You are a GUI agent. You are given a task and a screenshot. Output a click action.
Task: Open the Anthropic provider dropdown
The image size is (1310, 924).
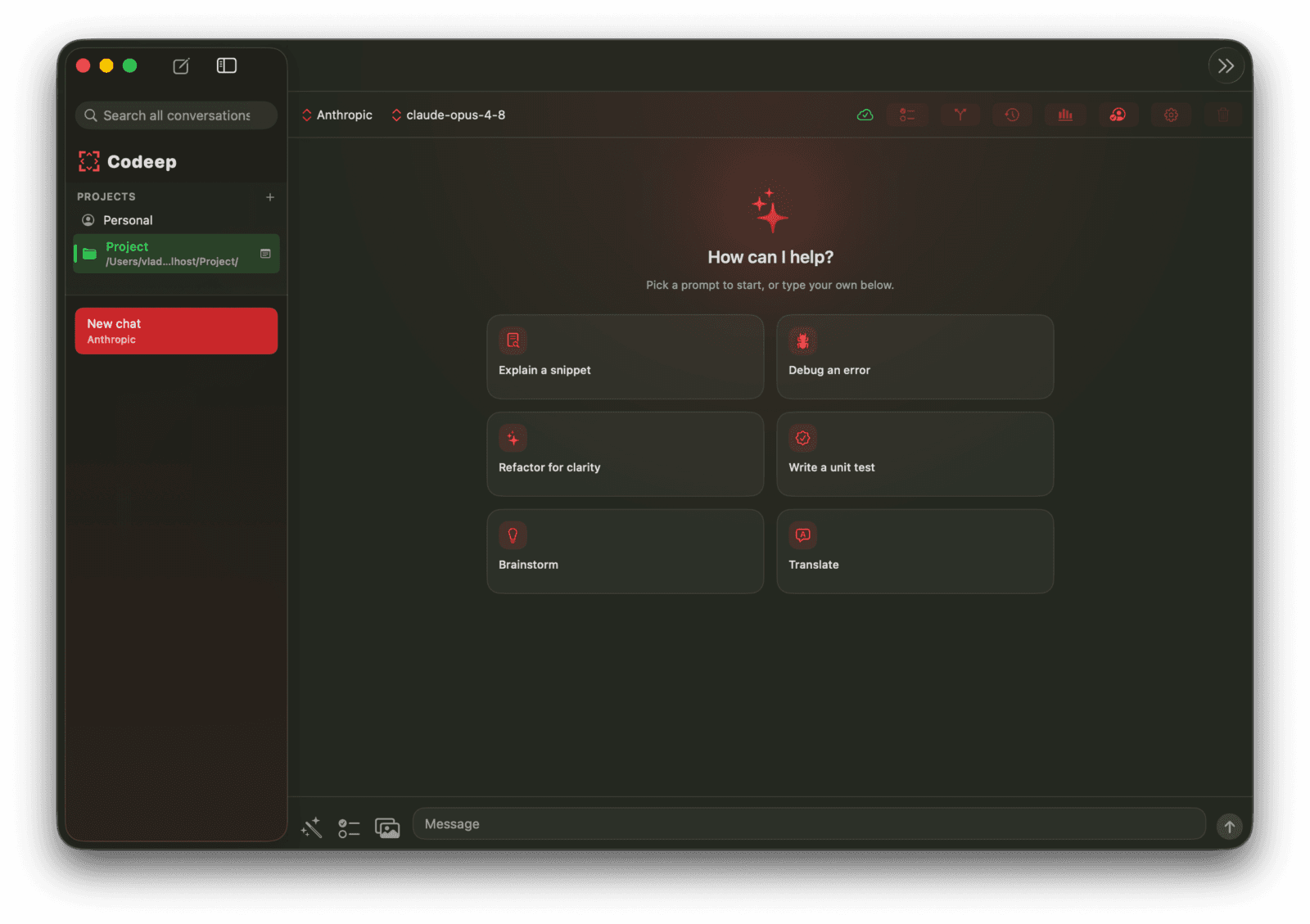337,115
